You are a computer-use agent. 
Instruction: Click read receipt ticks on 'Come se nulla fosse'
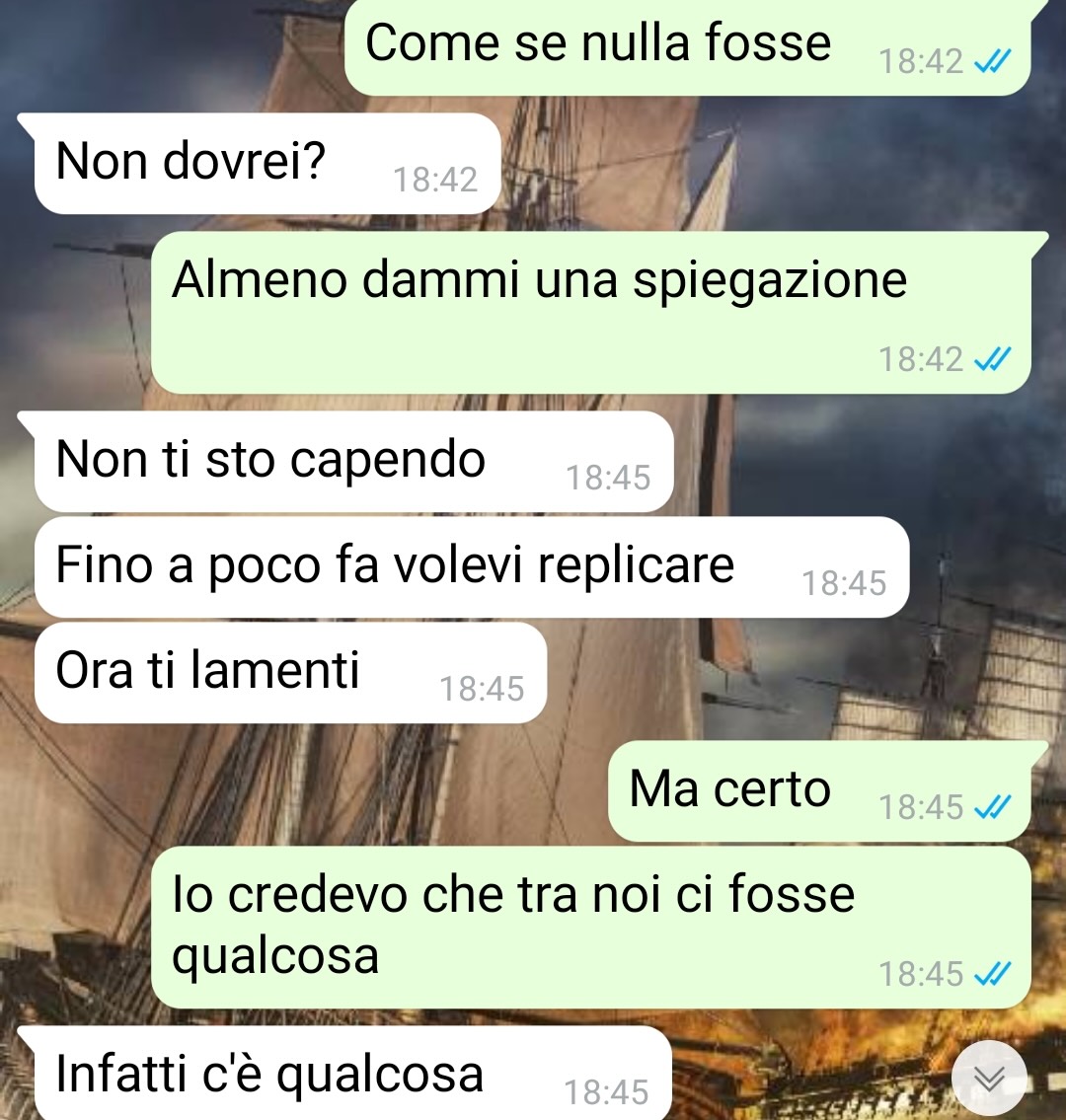992,61
